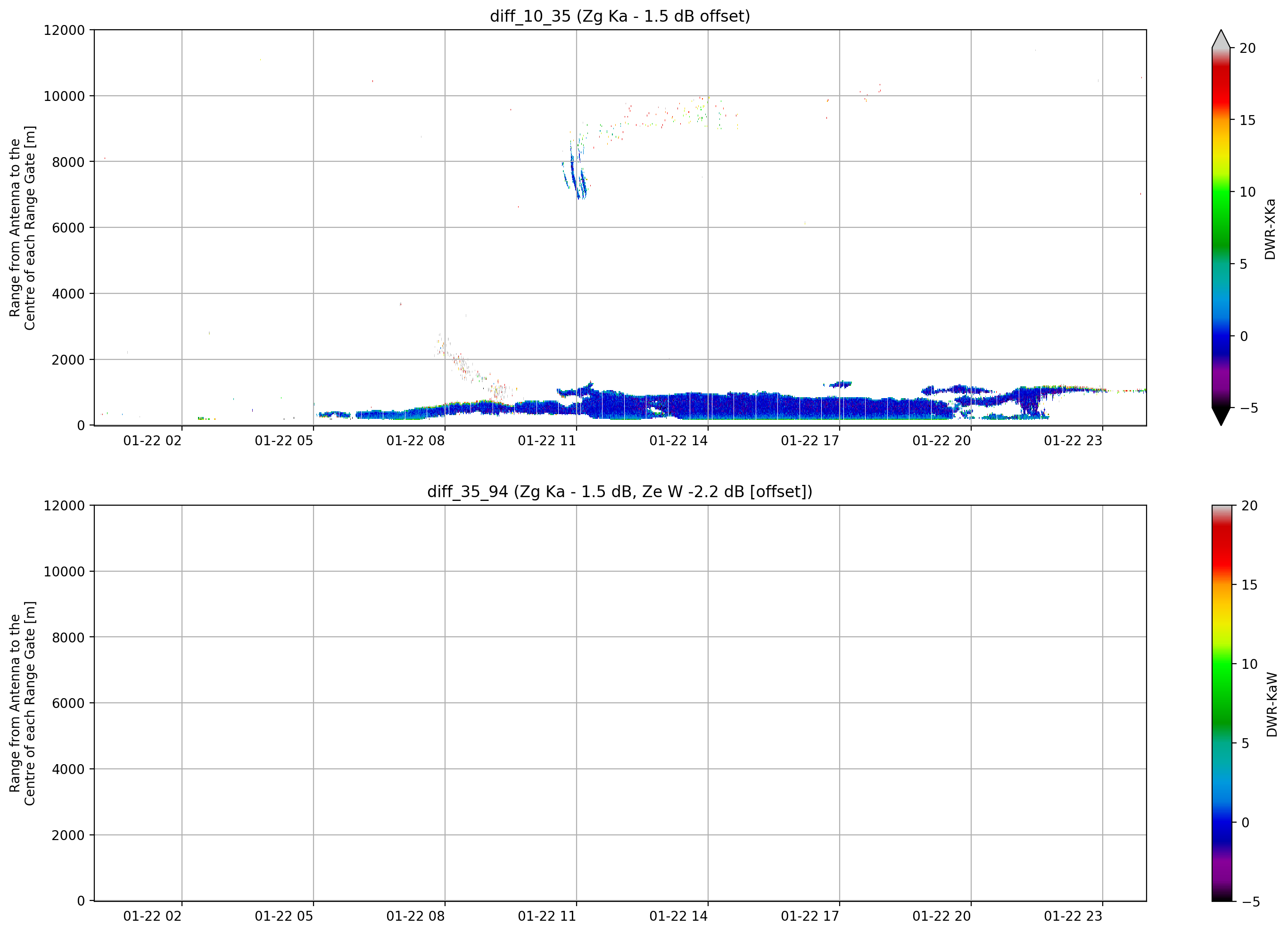
Task: Click the "2000" tick on diff_35_94 y-axis
Action: click(x=68, y=835)
